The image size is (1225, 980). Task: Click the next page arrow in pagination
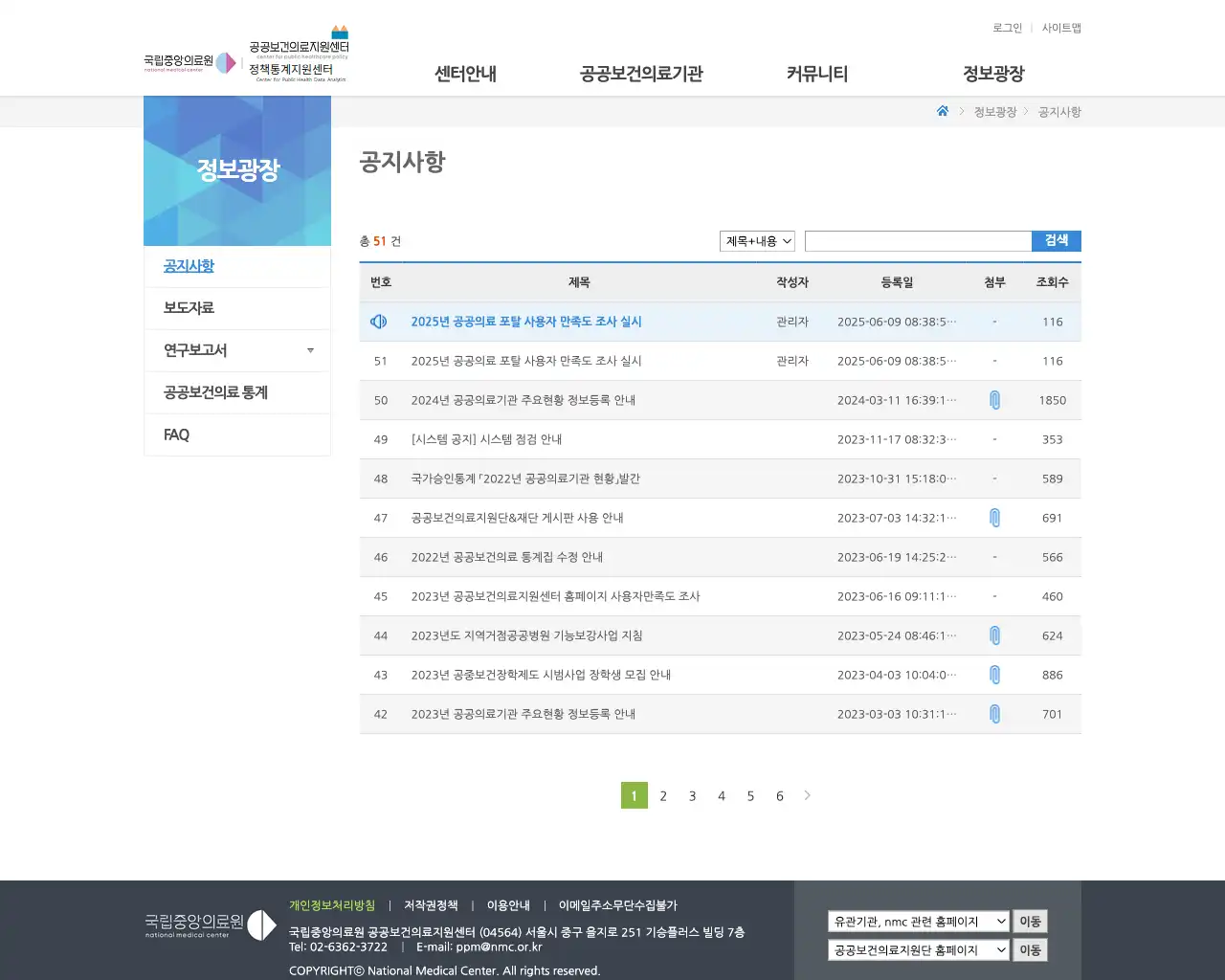[x=807, y=795]
